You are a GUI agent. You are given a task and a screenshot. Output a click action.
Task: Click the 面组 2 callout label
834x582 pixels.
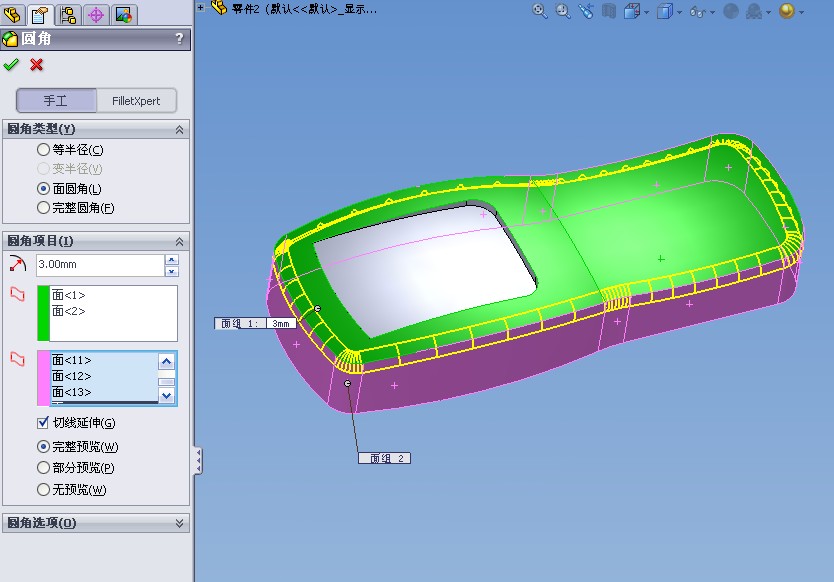click(x=385, y=458)
